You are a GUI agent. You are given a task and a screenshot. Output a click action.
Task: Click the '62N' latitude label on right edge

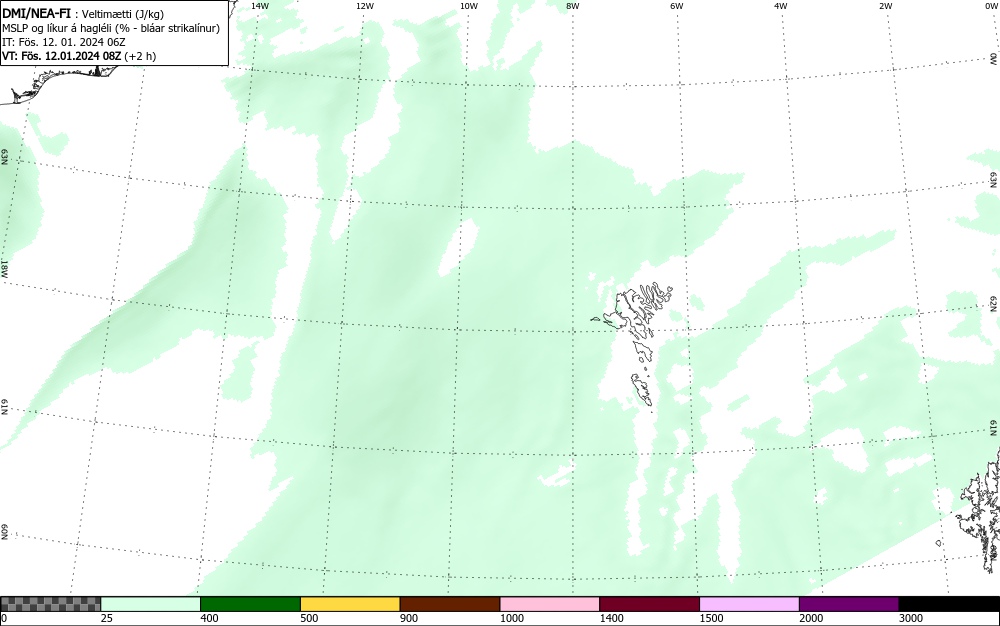[994, 305]
